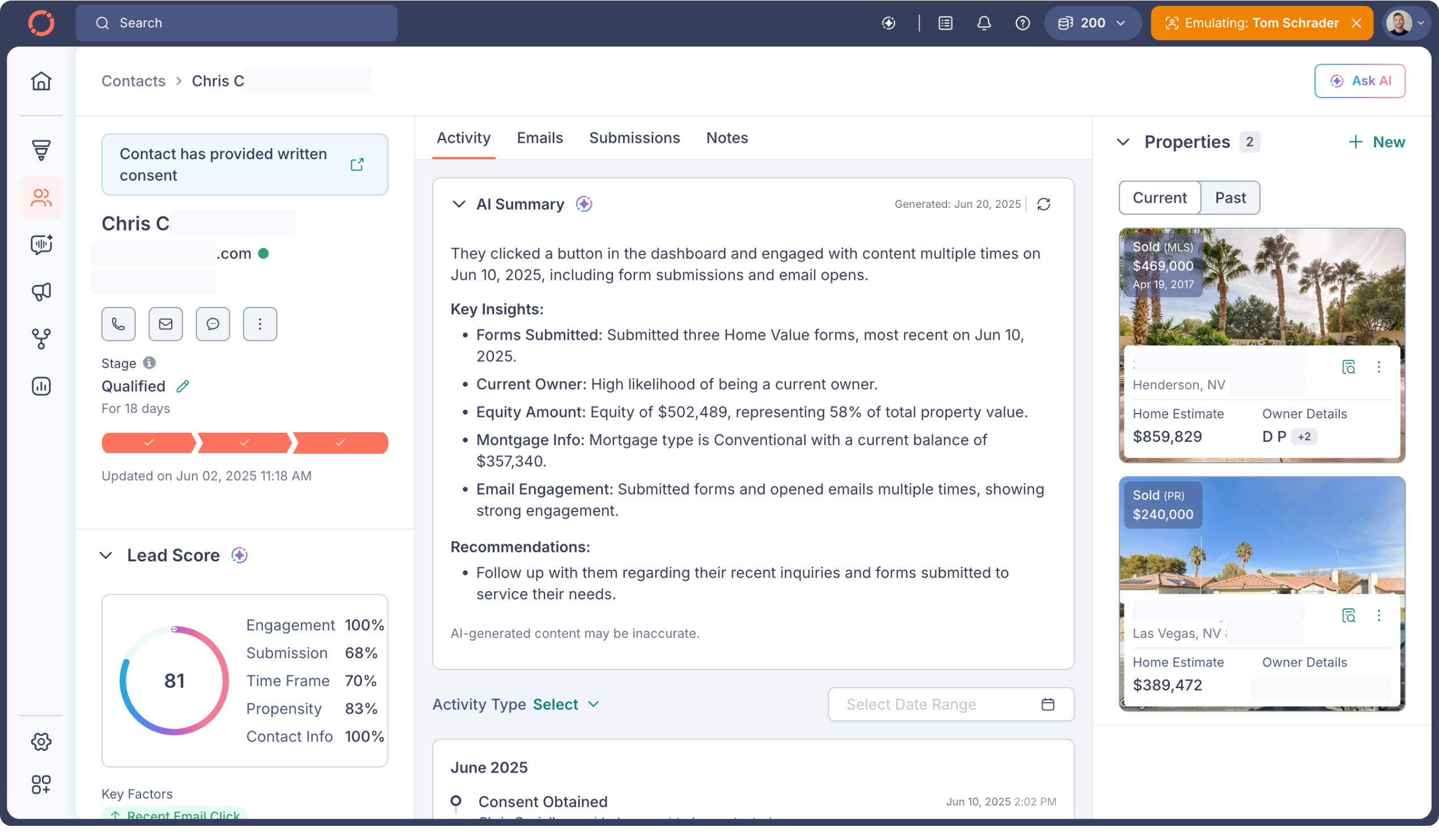Switch properties to Past
This screenshot has height=840, width=1439.
pos(1230,198)
